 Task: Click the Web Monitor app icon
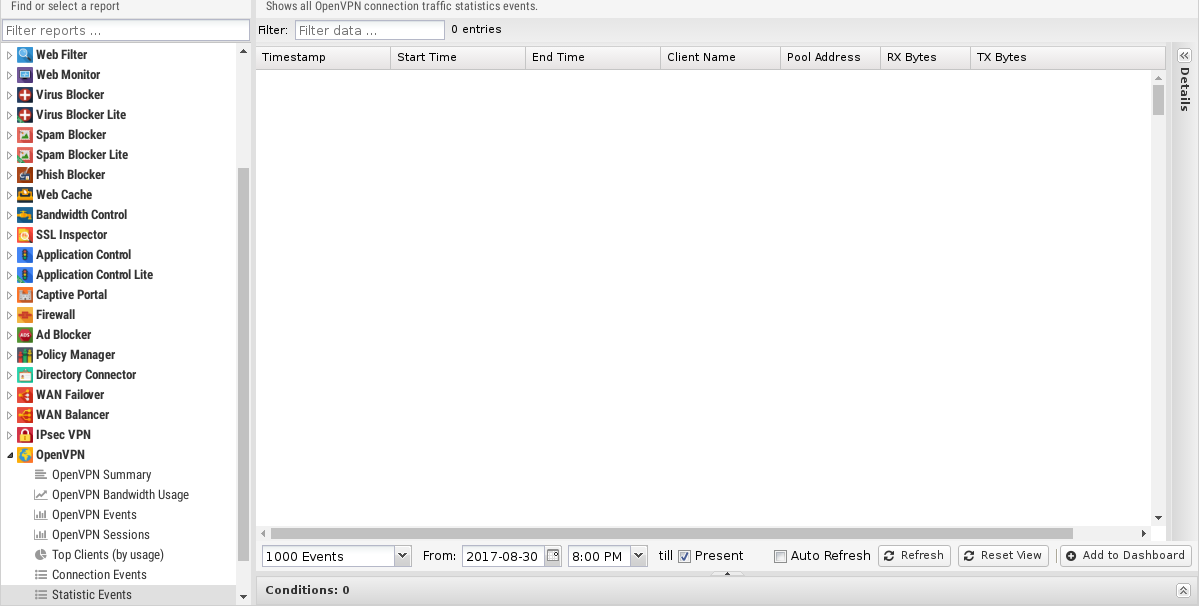click(24, 75)
